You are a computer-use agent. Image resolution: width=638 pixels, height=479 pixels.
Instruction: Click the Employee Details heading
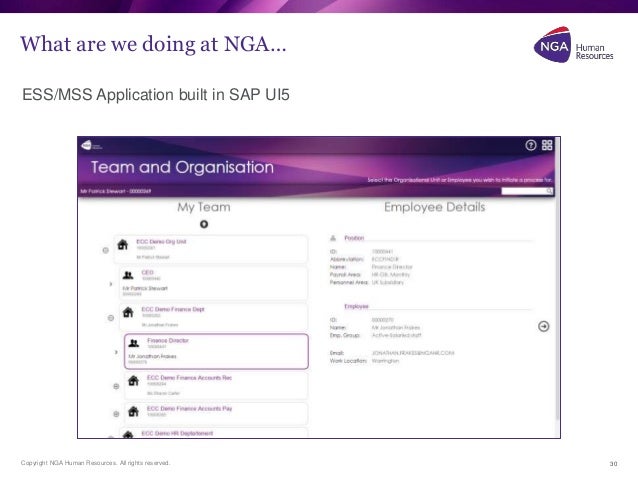435,207
